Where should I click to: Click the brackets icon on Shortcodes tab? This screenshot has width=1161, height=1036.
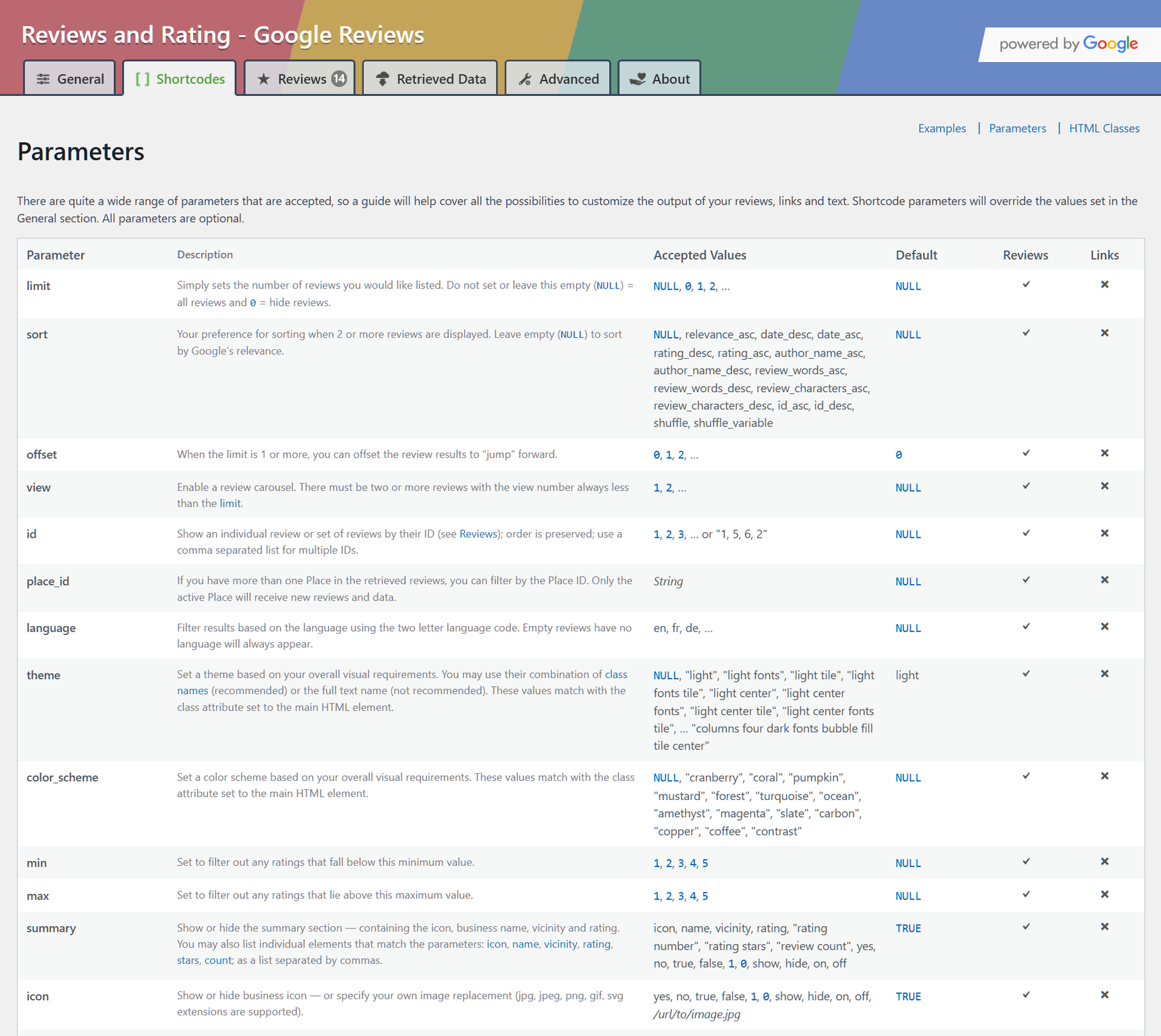[x=143, y=79]
